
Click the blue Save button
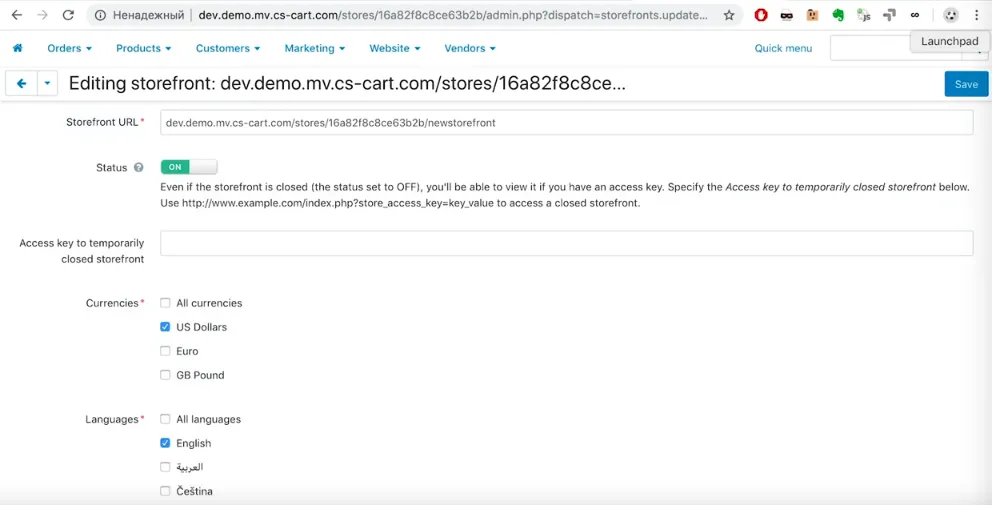click(x=966, y=84)
